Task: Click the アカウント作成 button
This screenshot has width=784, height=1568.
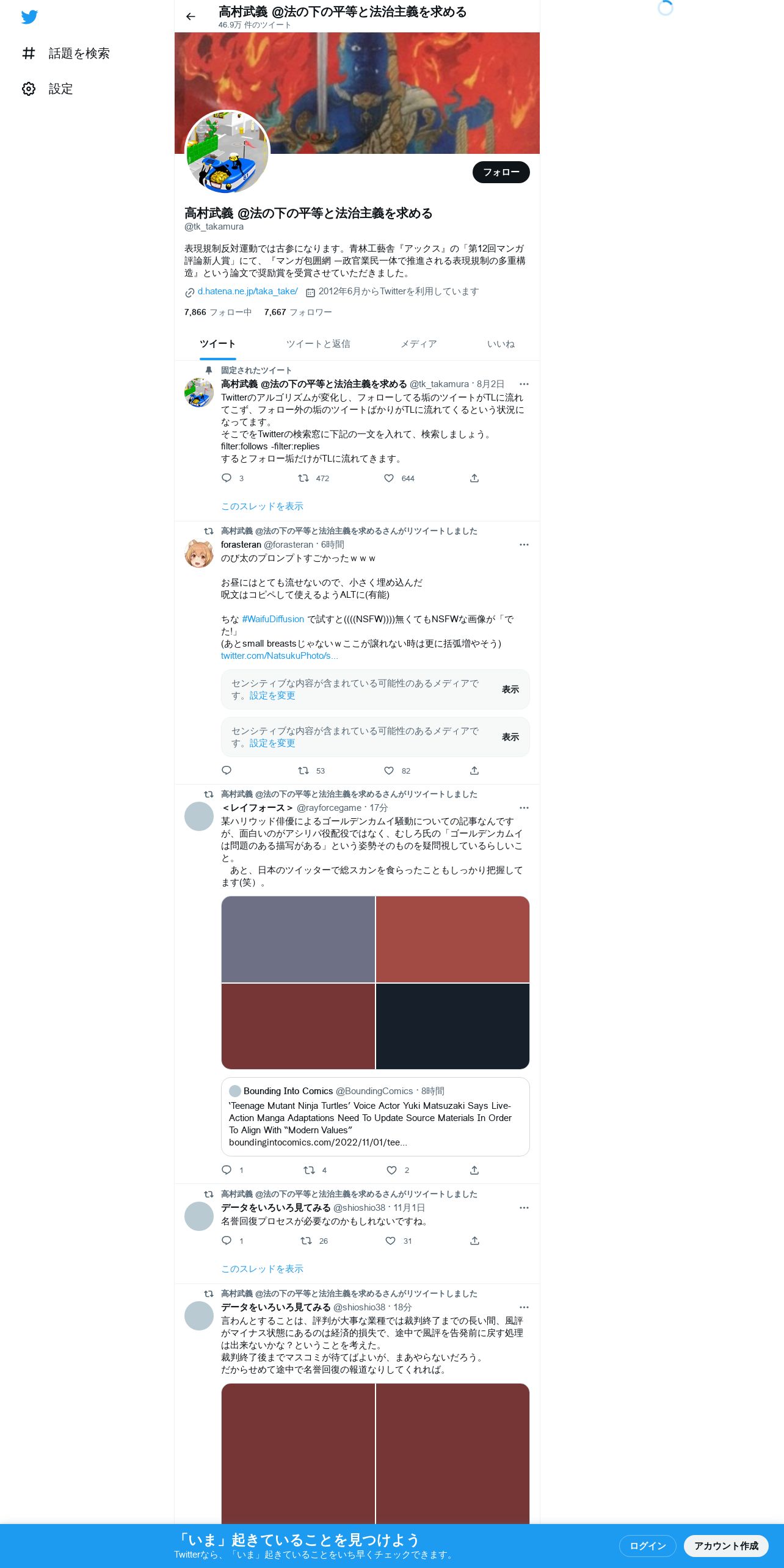Action: coord(726,1545)
